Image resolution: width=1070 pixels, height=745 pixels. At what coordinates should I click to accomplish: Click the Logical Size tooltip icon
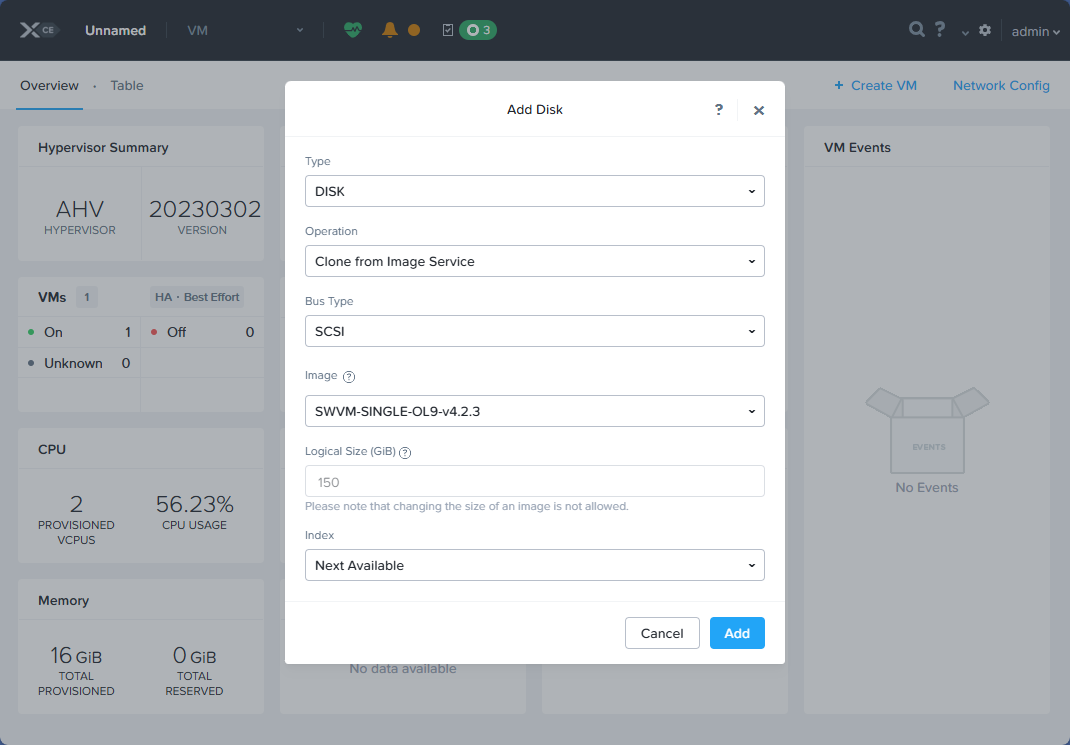404,452
